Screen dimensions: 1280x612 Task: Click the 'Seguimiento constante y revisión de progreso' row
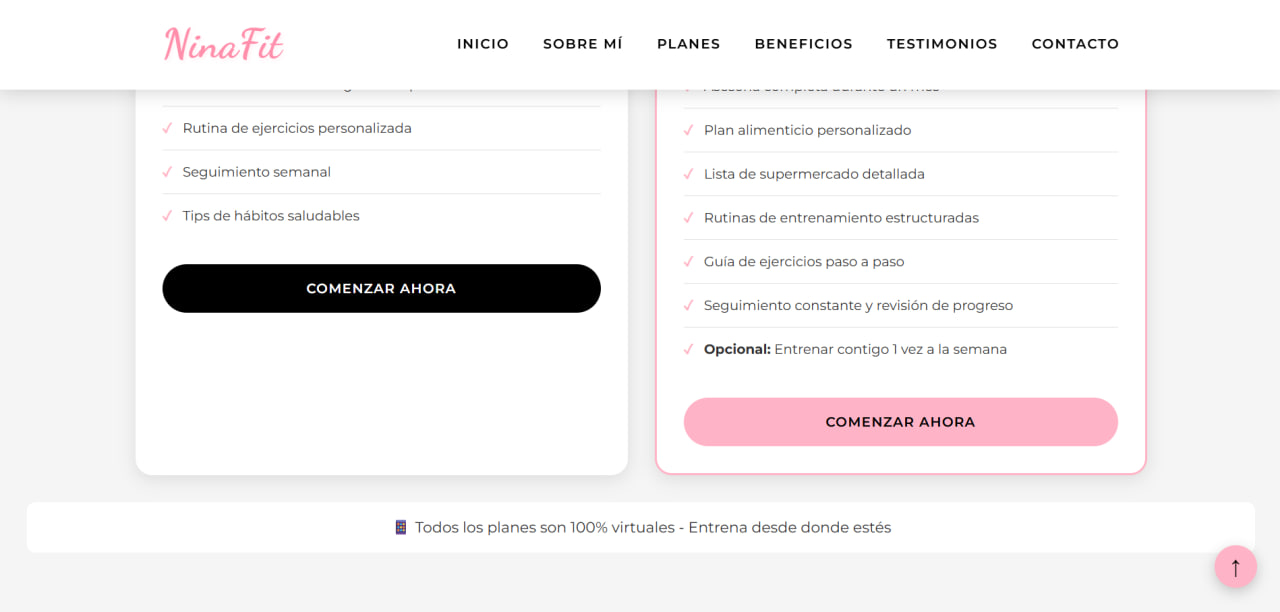857,305
